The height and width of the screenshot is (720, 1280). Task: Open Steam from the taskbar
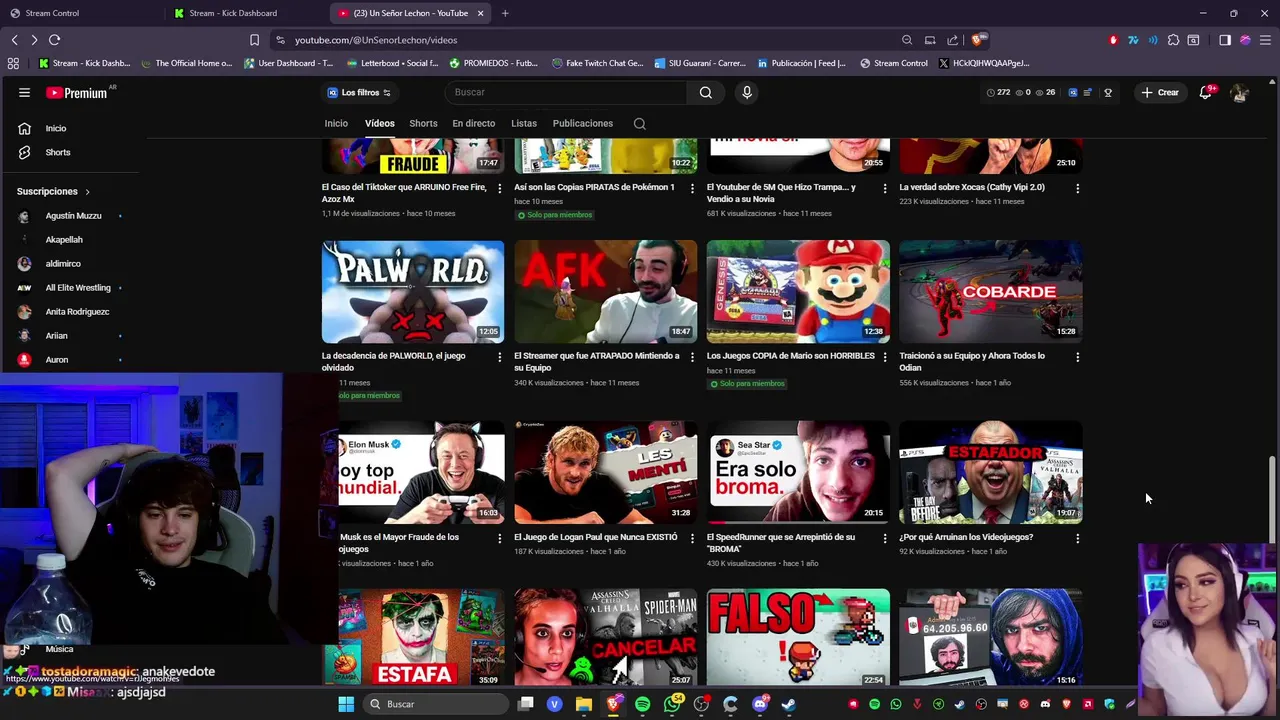click(x=789, y=704)
